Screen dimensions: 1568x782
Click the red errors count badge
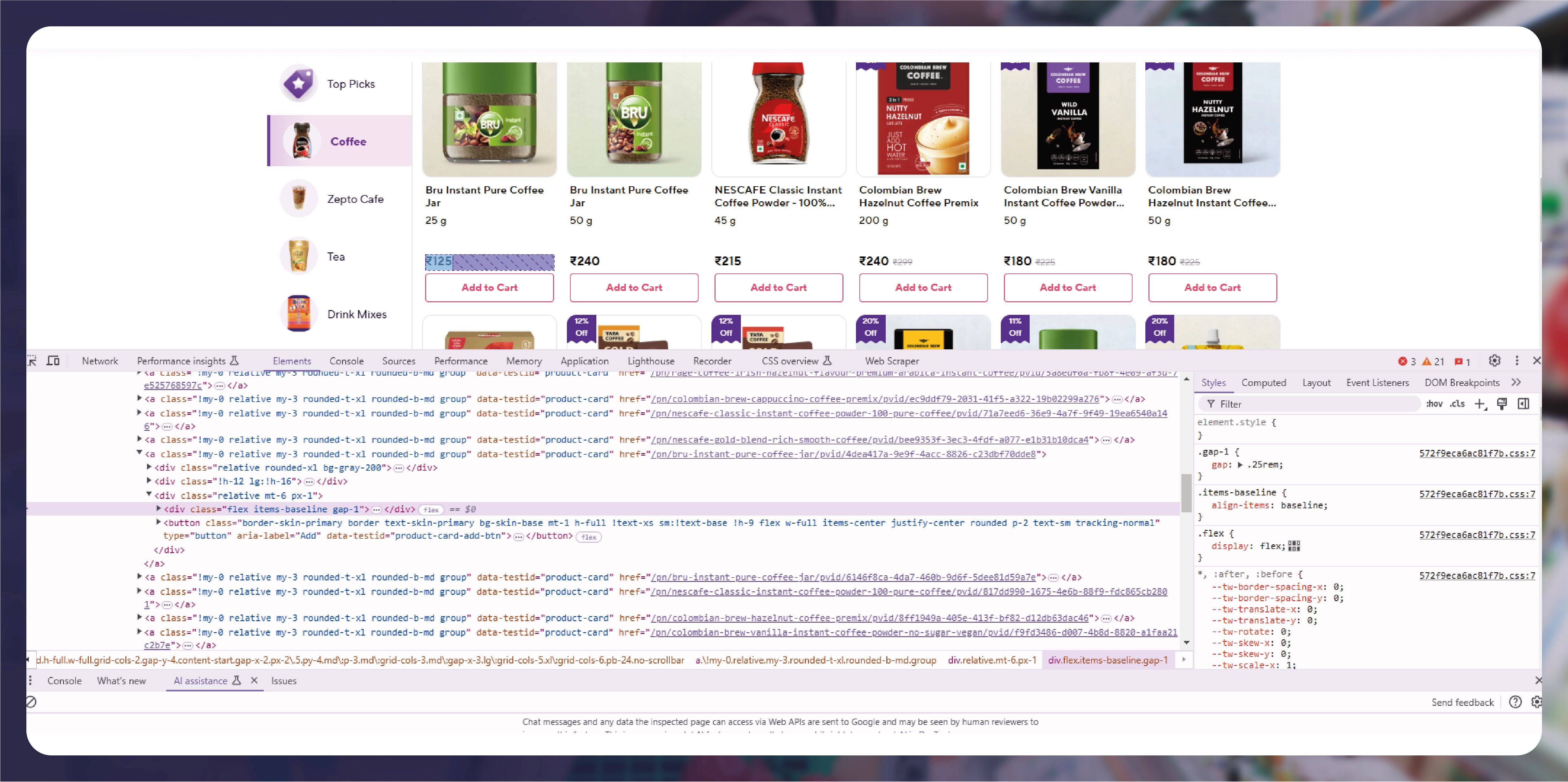[x=1407, y=362]
